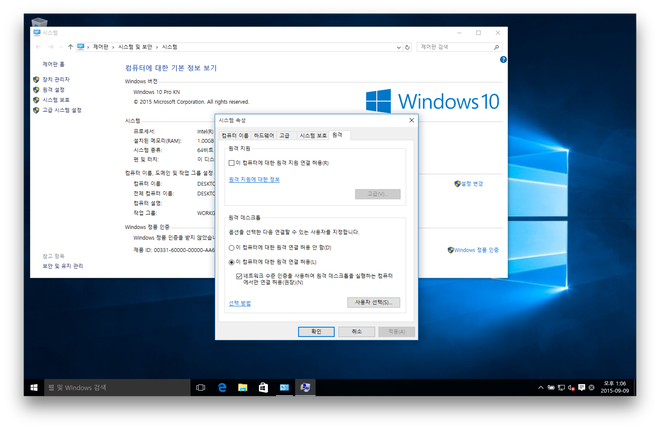Click Cancel (취소) button in dialog
This screenshot has height=430, width=660.
(357, 332)
